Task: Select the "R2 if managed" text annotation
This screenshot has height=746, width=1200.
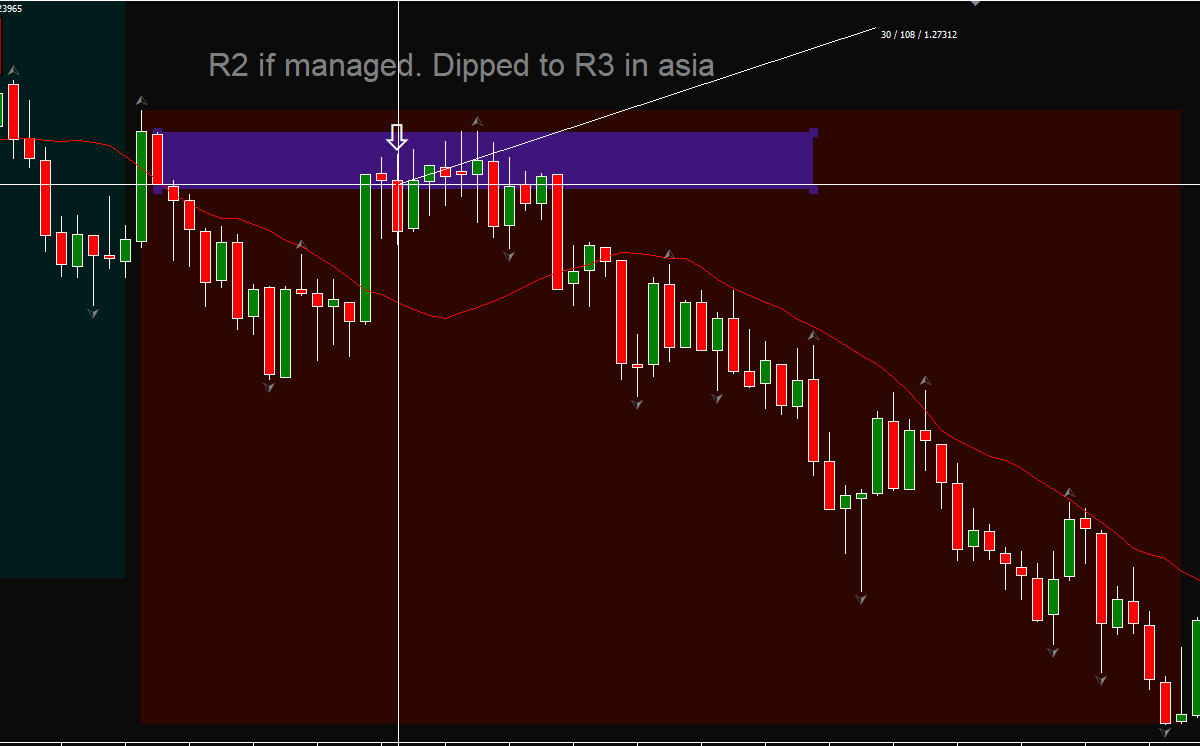Action: pos(461,66)
